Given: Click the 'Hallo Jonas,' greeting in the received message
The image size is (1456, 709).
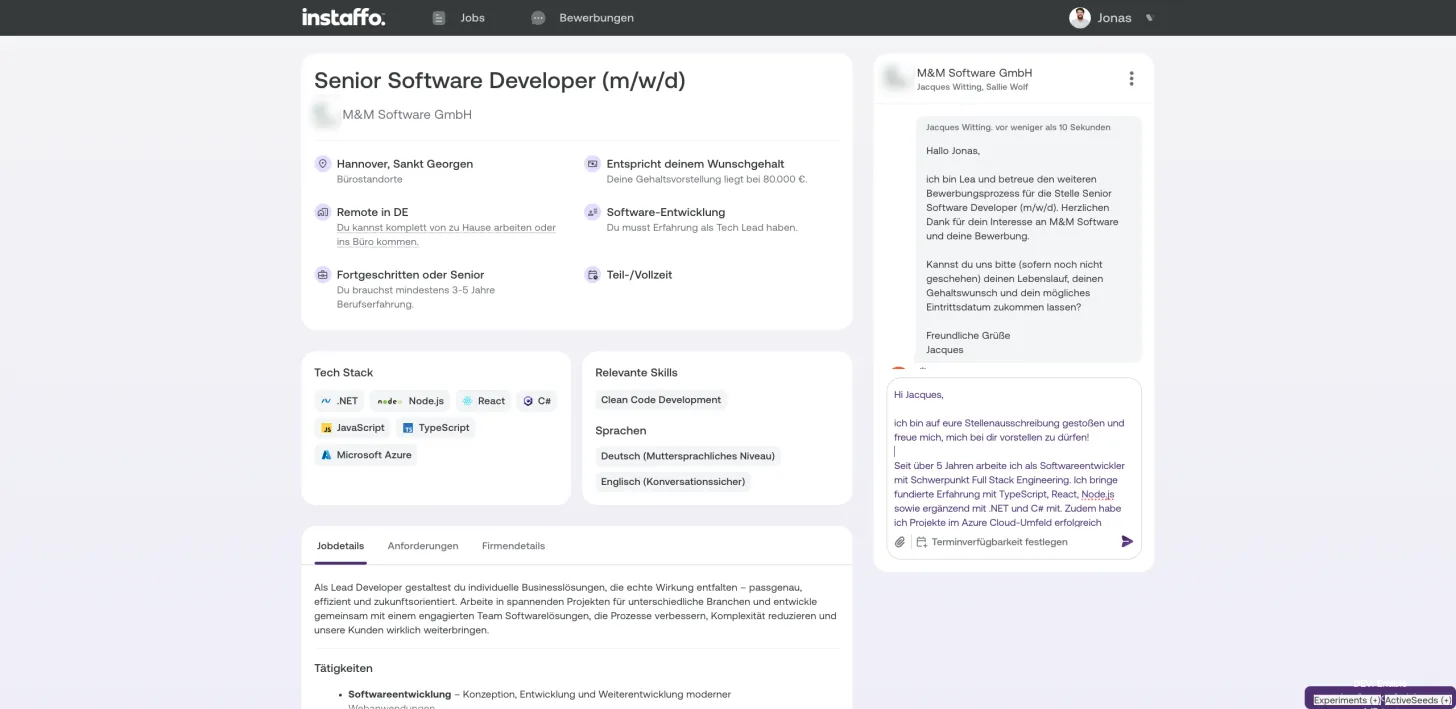Looking at the screenshot, I should coord(953,151).
